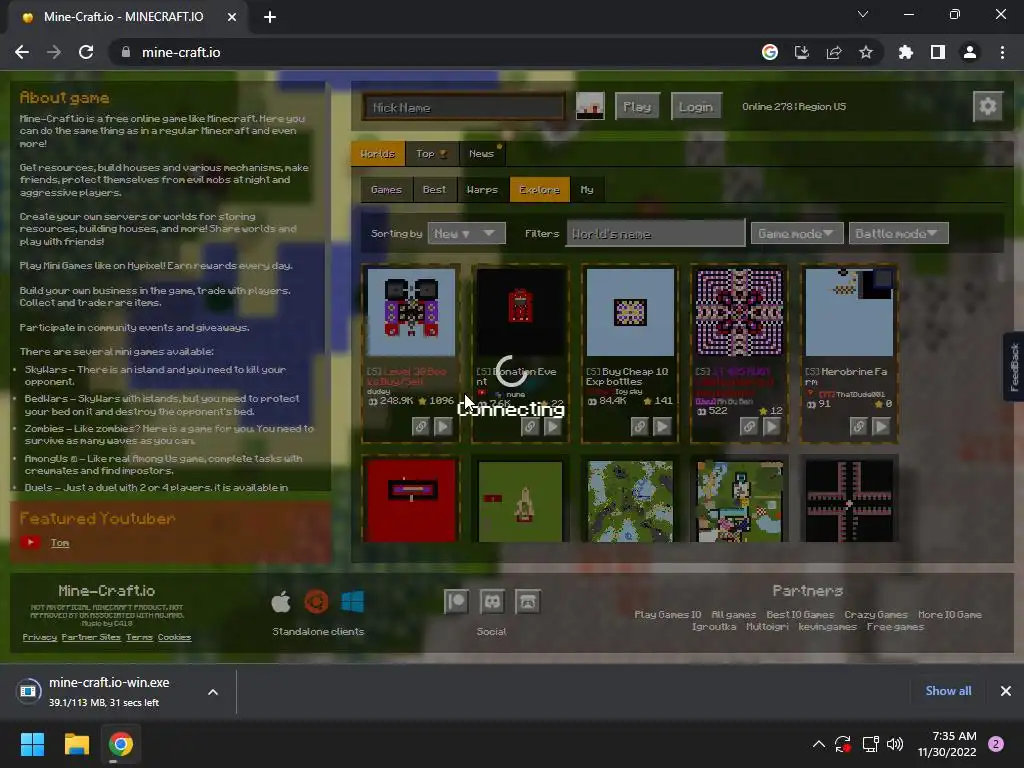The height and width of the screenshot is (768, 1024).
Task: Copy link for the dudey world card
Action: (x=421, y=426)
